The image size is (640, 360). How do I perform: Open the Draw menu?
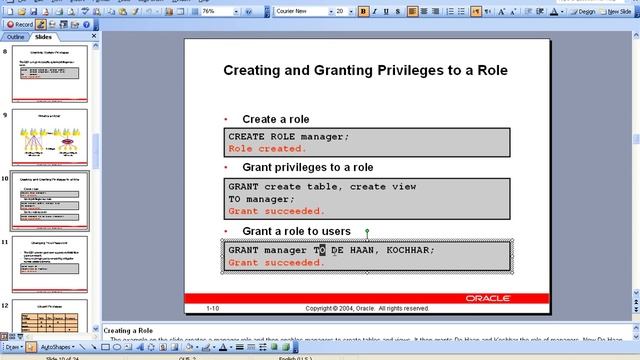pyautogui.click(x=13, y=347)
